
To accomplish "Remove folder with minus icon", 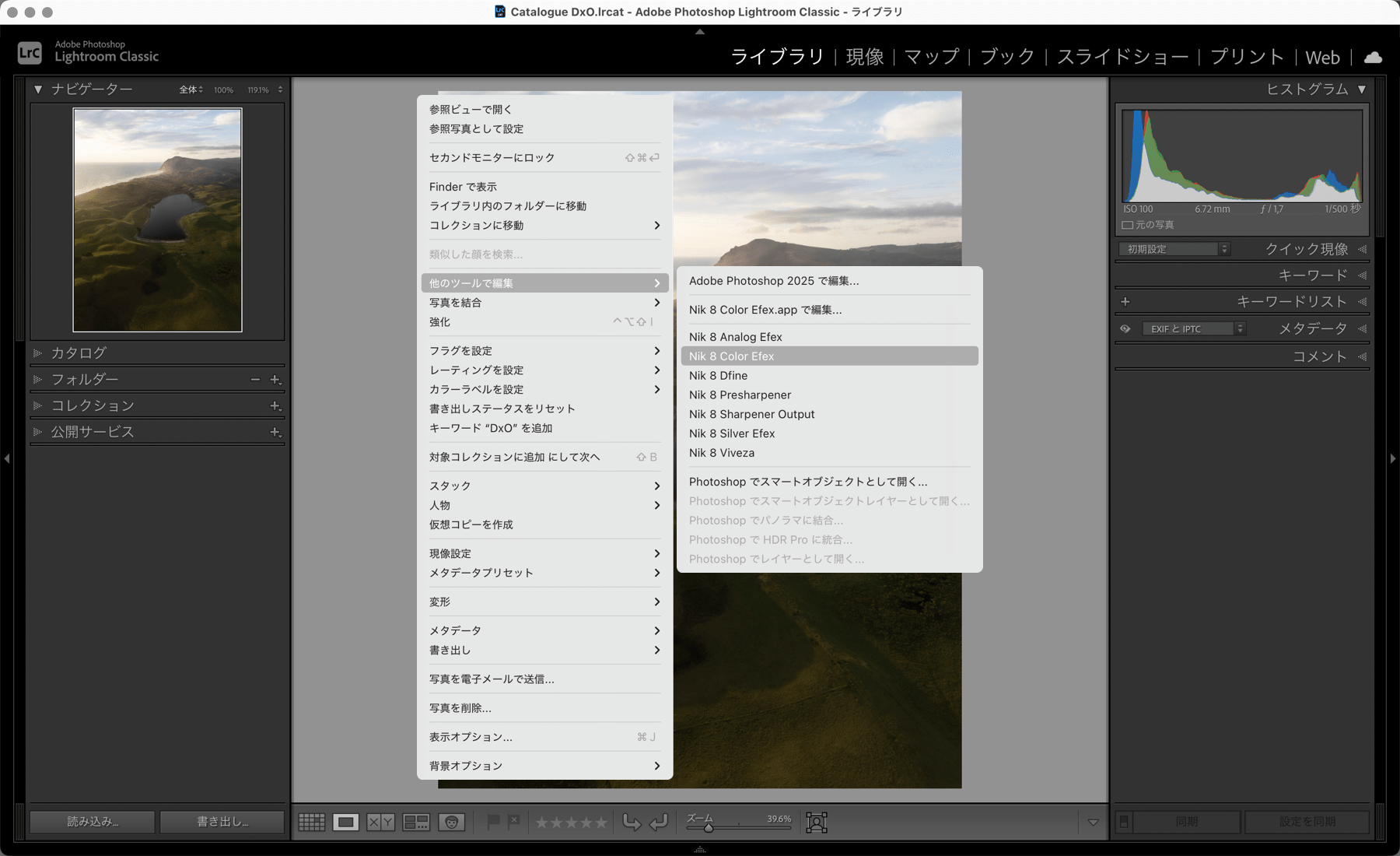I will tap(255, 379).
